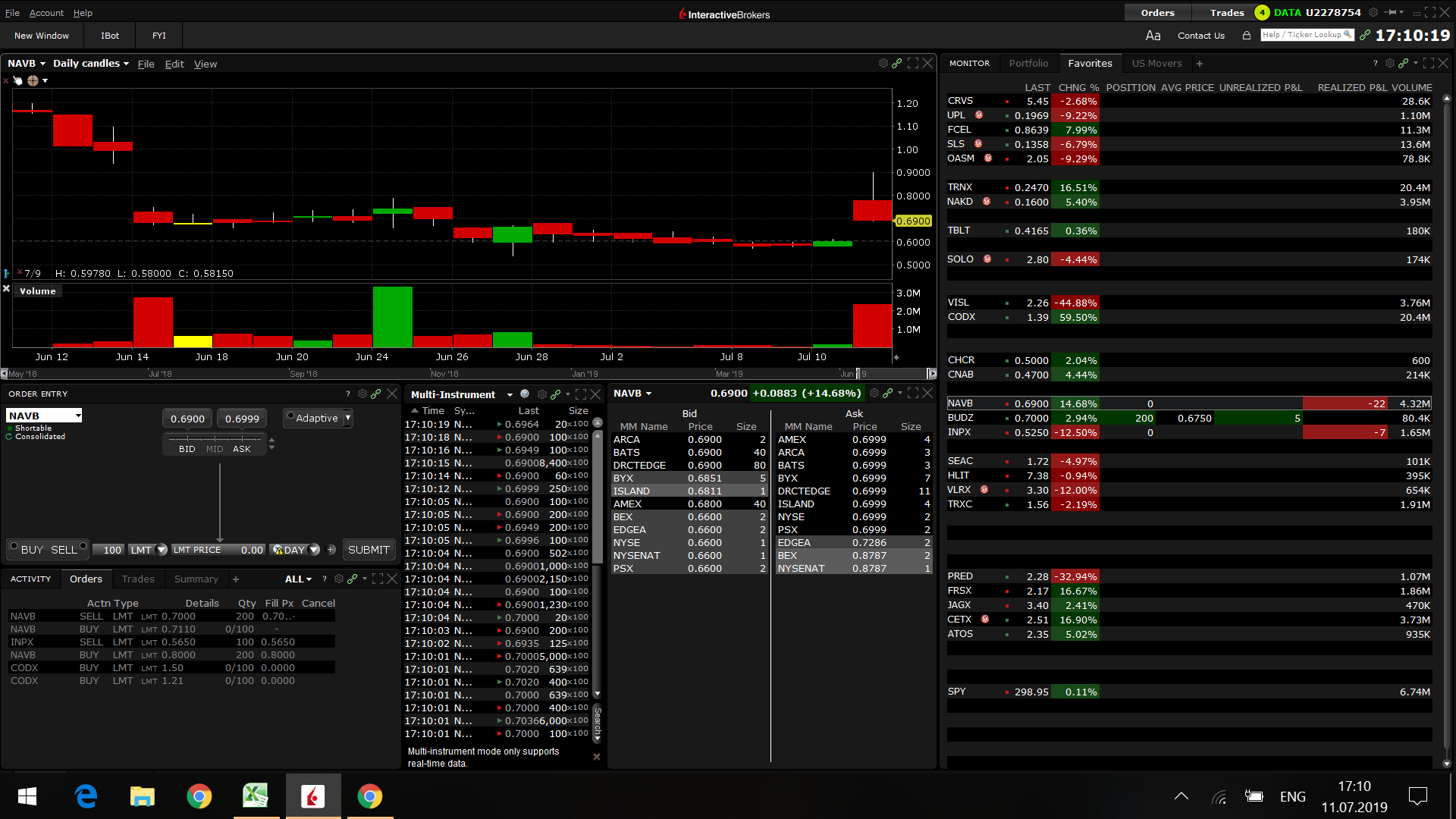Click the plus button beside DAY
This screenshot has width=1456, height=819.
331,550
